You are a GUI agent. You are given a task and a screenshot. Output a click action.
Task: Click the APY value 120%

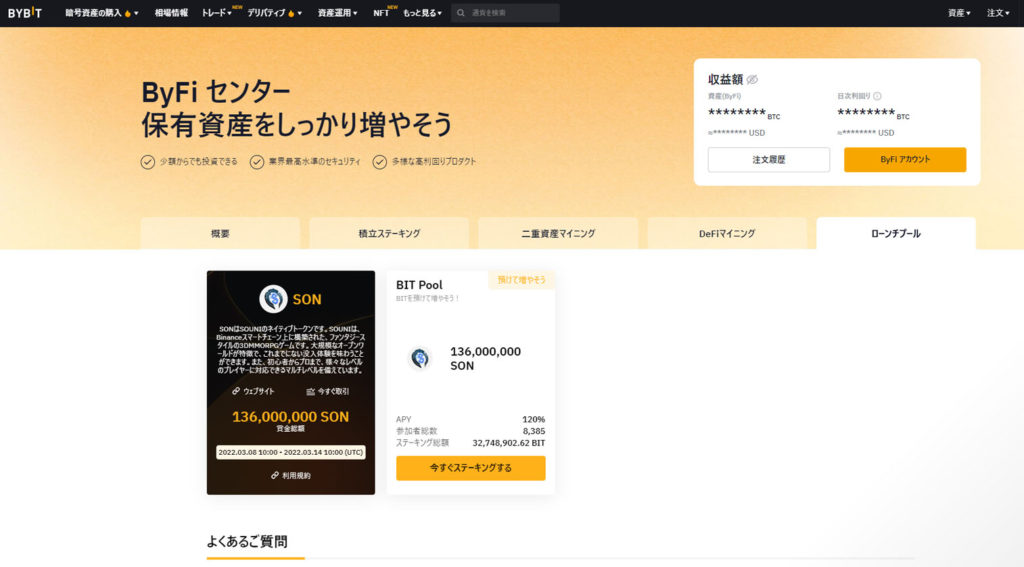(x=534, y=419)
